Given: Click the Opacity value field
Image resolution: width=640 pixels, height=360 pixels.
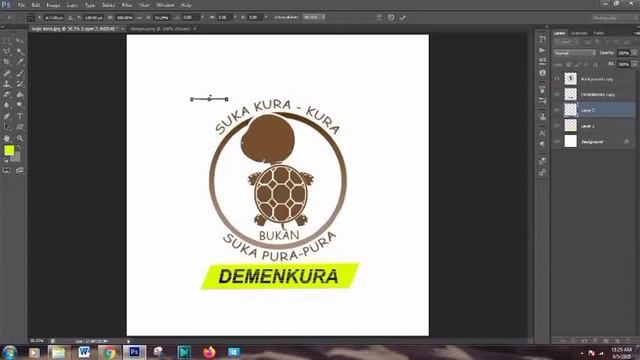Looking at the screenshot, I should point(623,53).
